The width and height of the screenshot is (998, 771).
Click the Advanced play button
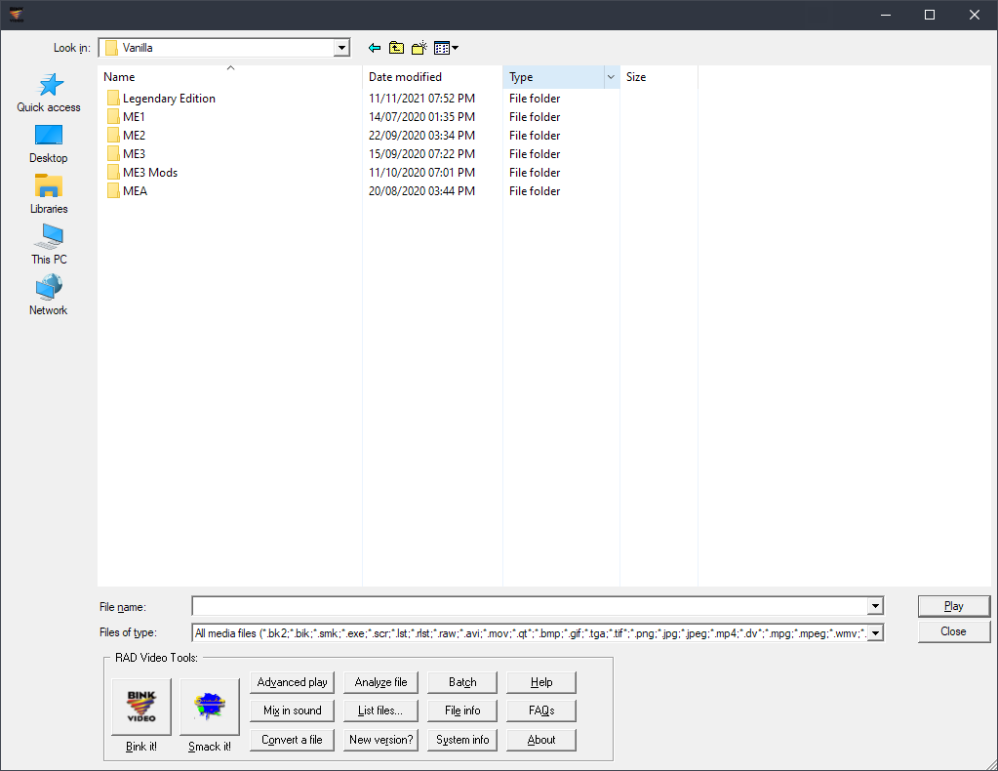[x=292, y=682]
